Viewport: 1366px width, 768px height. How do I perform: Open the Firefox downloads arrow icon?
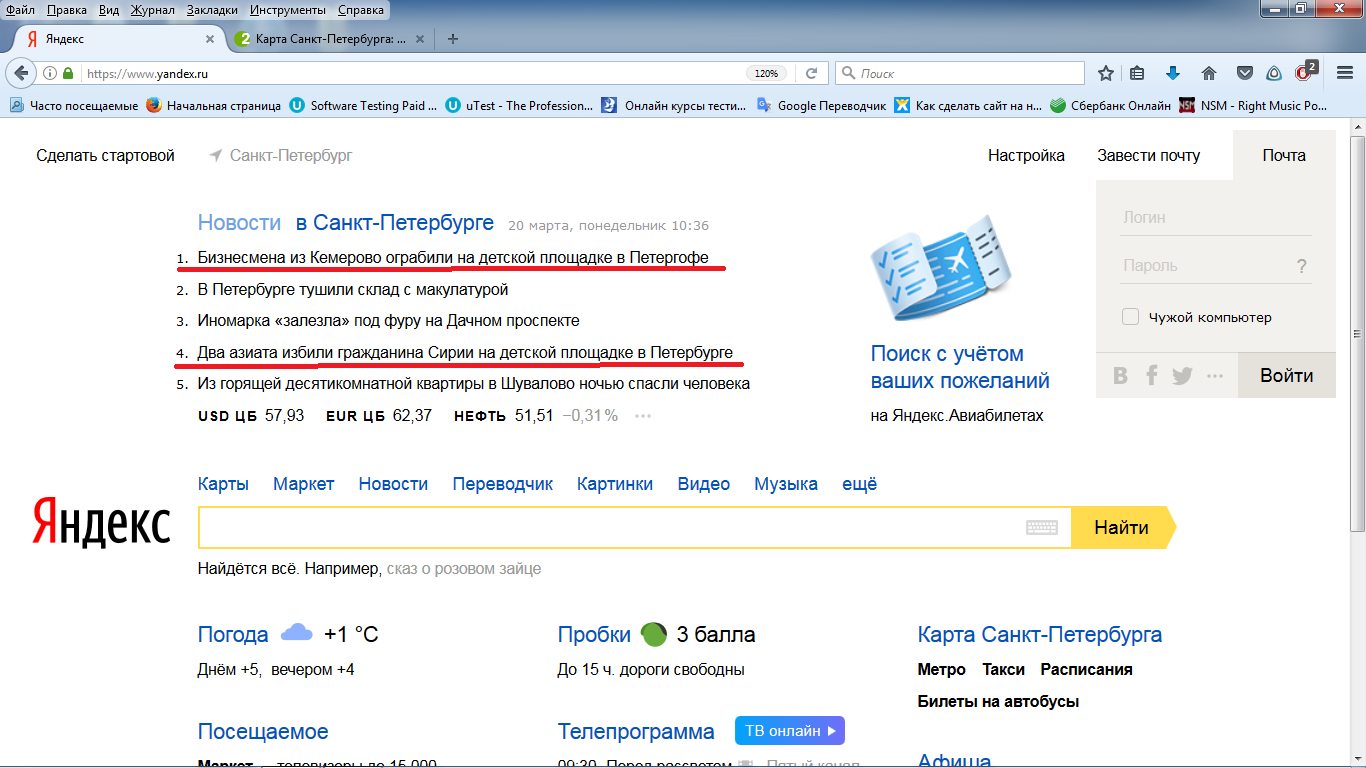[x=1173, y=73]
